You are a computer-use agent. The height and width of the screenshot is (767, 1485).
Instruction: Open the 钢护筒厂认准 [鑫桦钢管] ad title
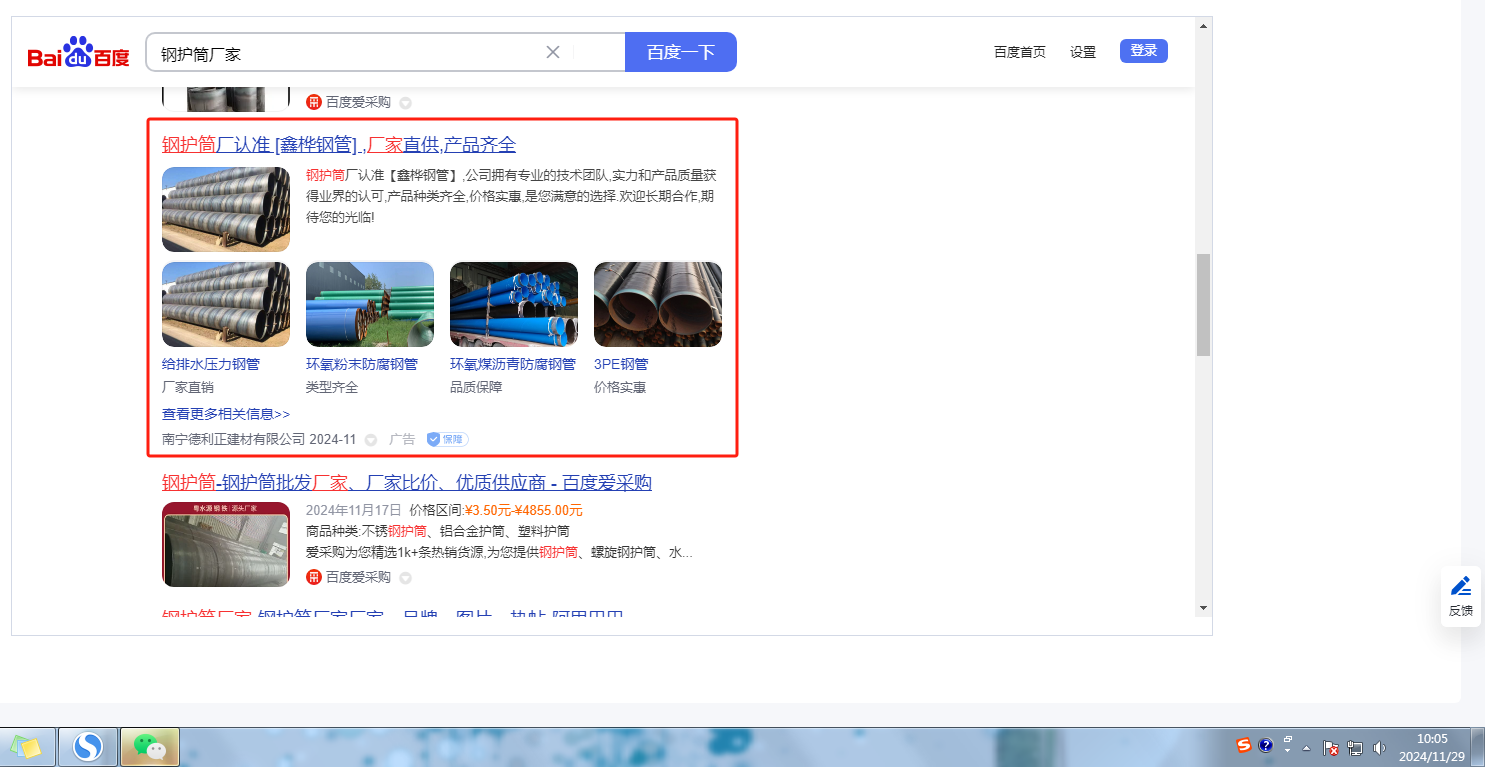pos(339,145)
